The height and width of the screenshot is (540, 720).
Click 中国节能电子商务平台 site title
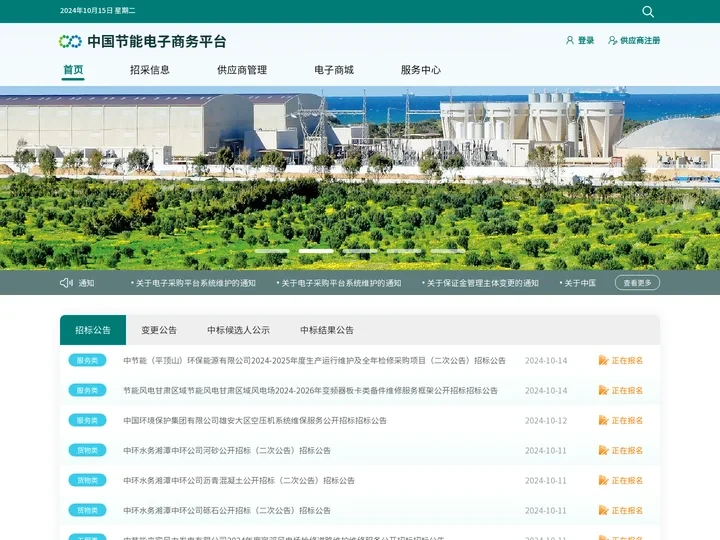(x=157, y=41)
